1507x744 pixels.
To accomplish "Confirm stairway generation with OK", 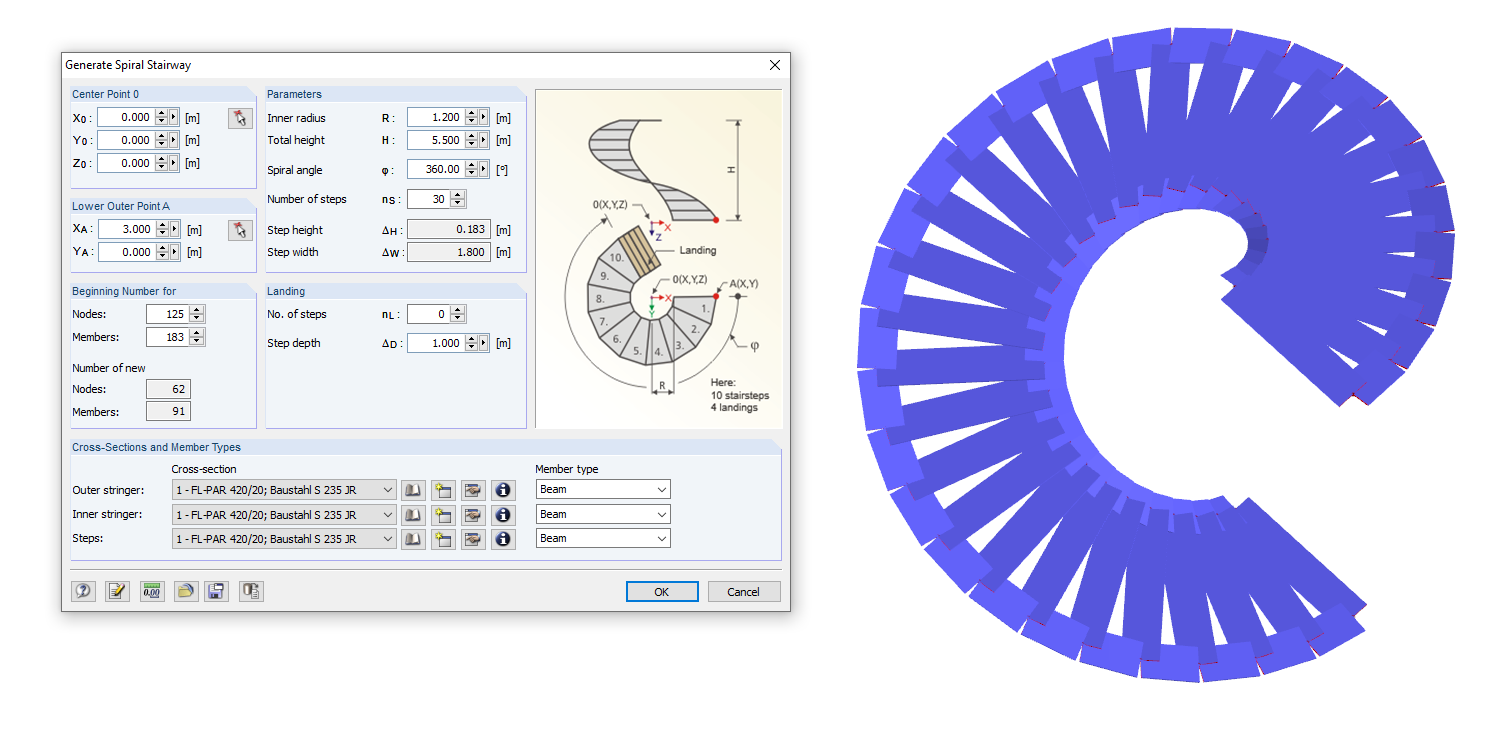I will coord(661,591).
